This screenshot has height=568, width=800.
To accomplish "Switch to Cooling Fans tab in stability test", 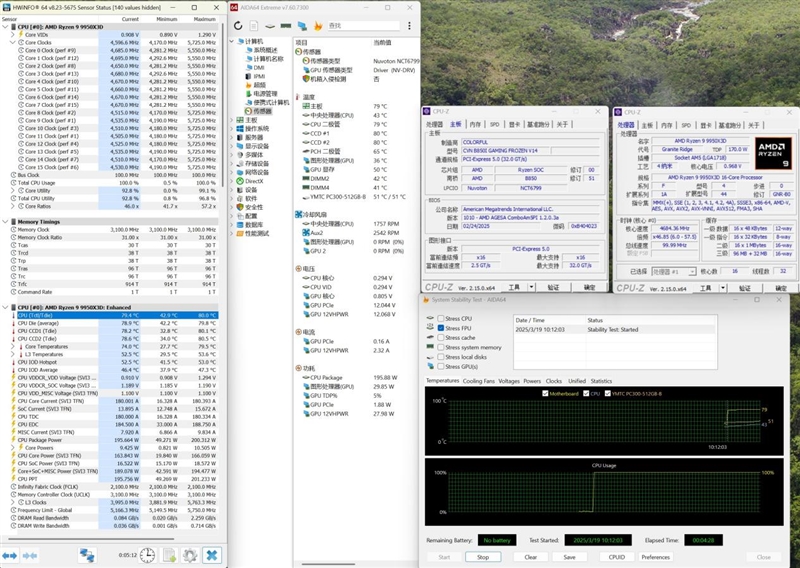I will pyautogui.click(x=479, y=381).
